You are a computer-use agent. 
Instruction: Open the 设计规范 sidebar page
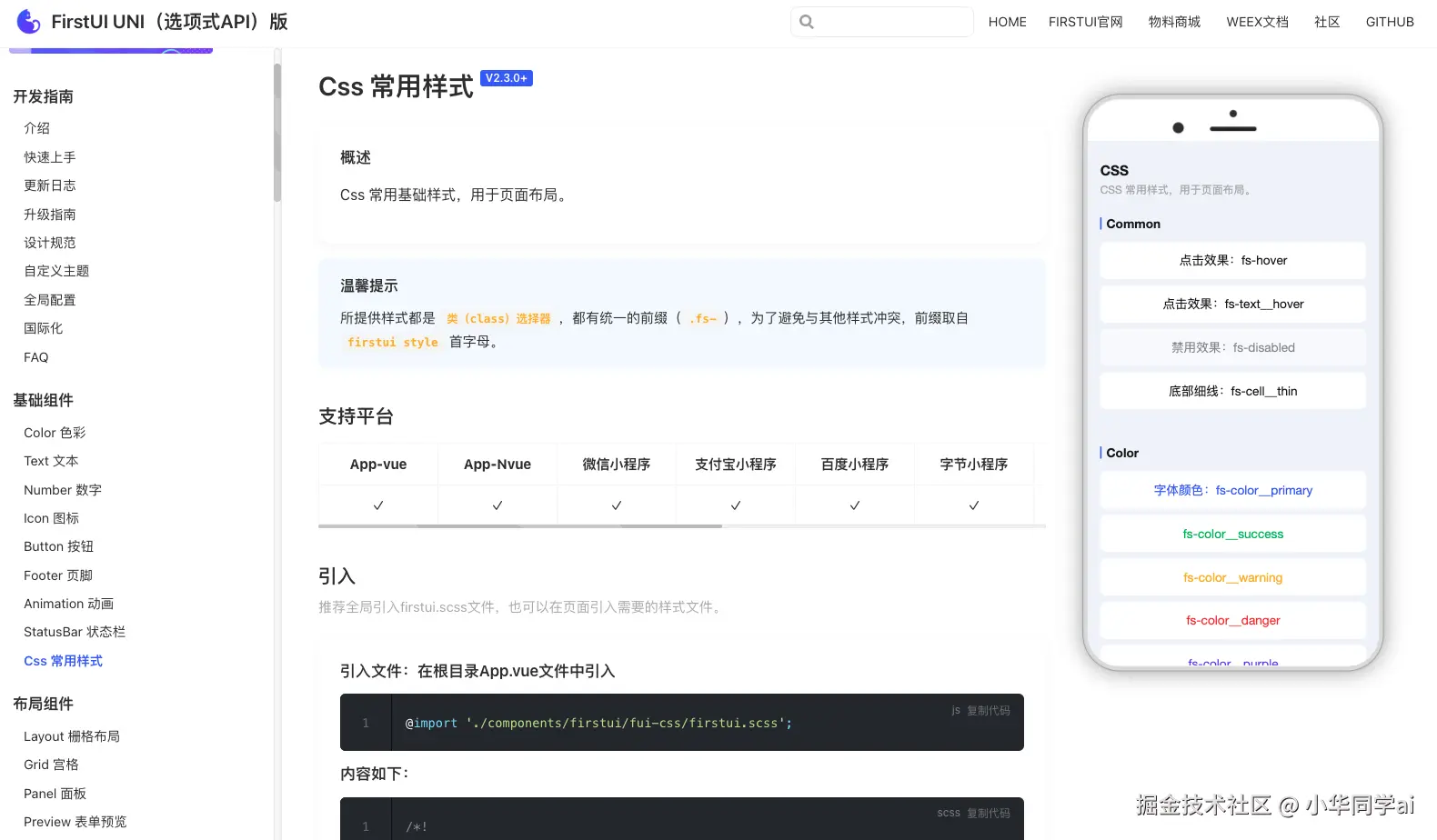click(x=50, y=243)
